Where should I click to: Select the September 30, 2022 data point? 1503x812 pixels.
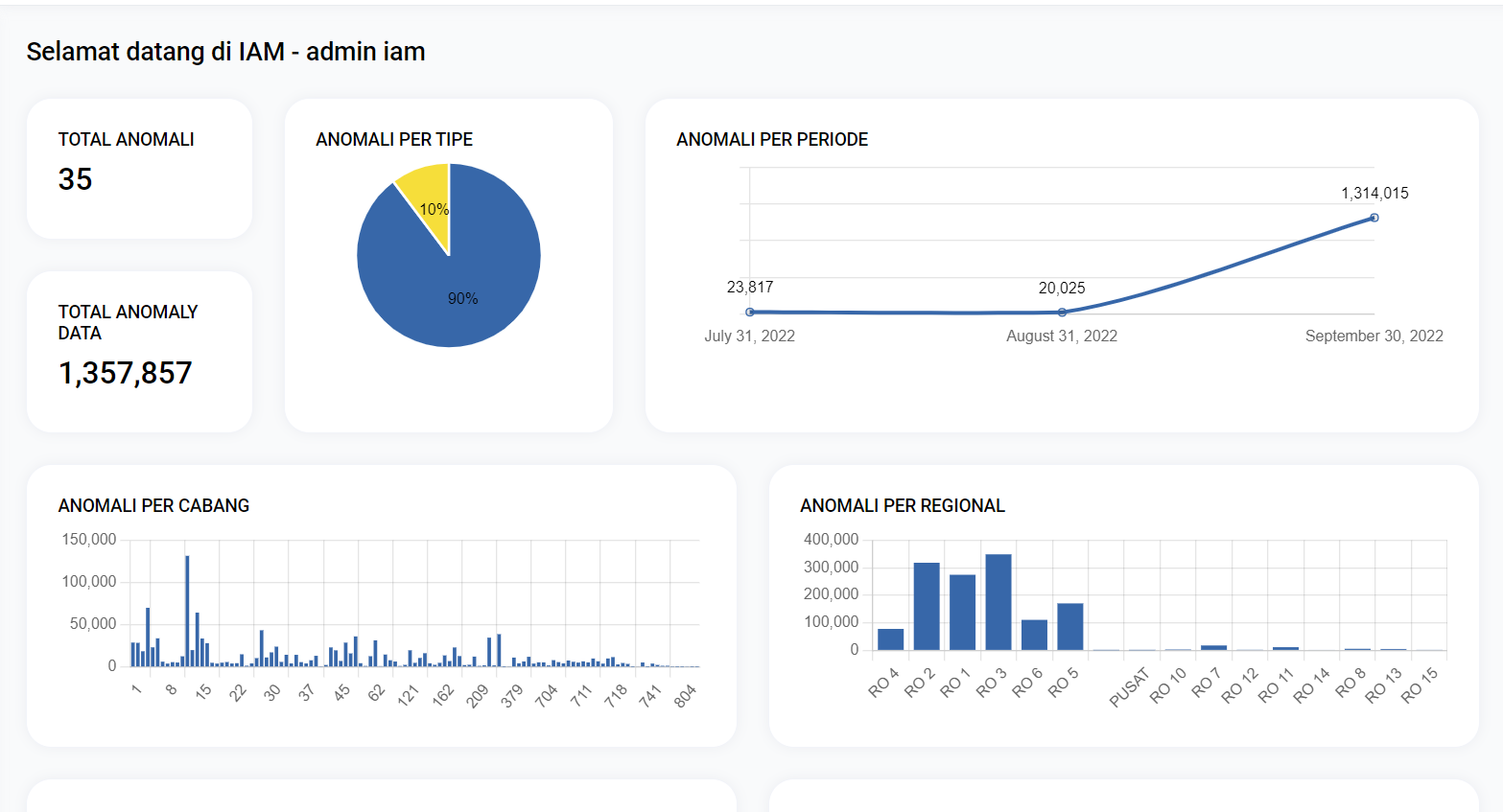1374,218
